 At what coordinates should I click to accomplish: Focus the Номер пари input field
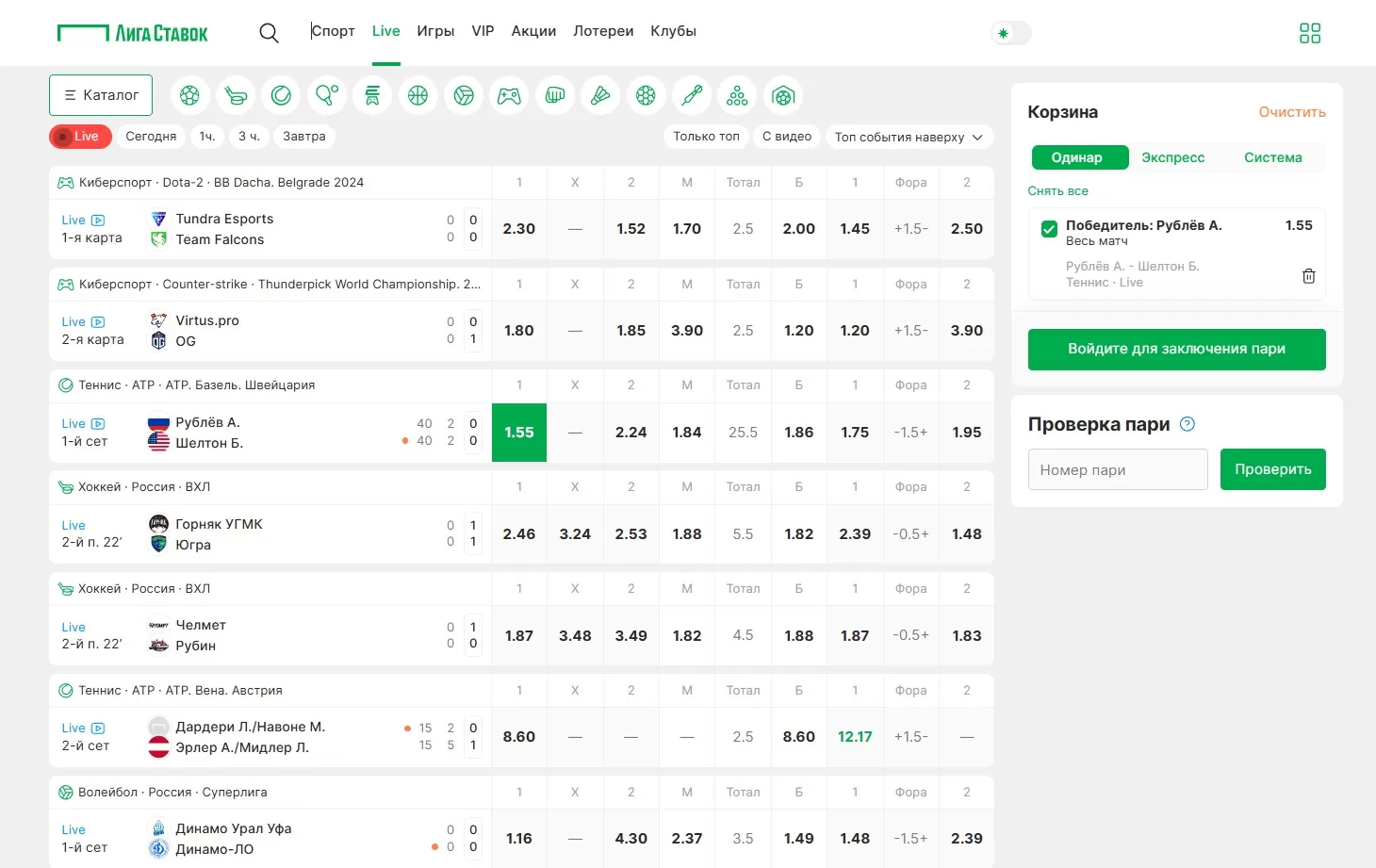[x=1117, y=469]
